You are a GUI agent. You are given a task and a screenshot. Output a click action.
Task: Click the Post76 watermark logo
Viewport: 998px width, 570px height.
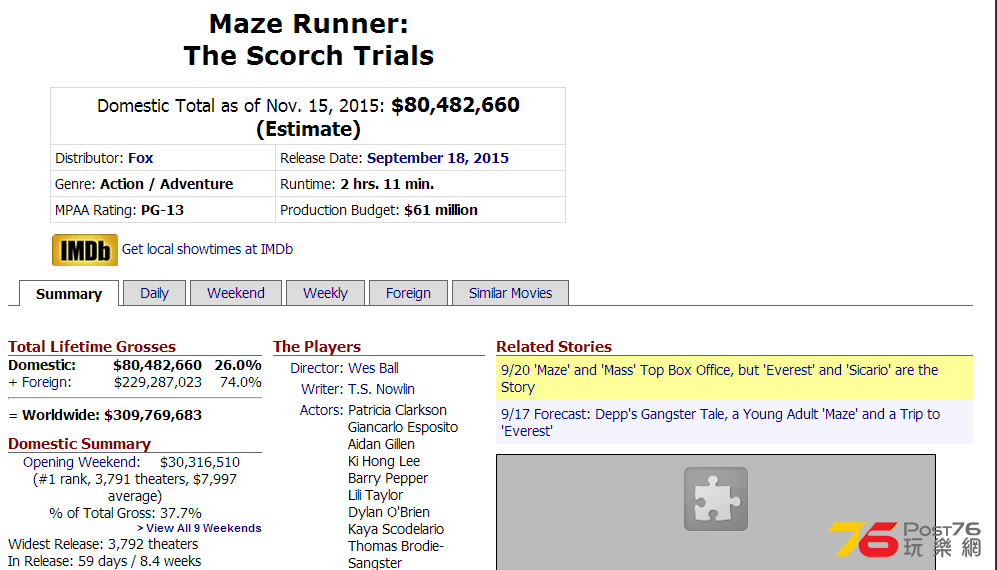pyautogui.click(x=904, y=539)
